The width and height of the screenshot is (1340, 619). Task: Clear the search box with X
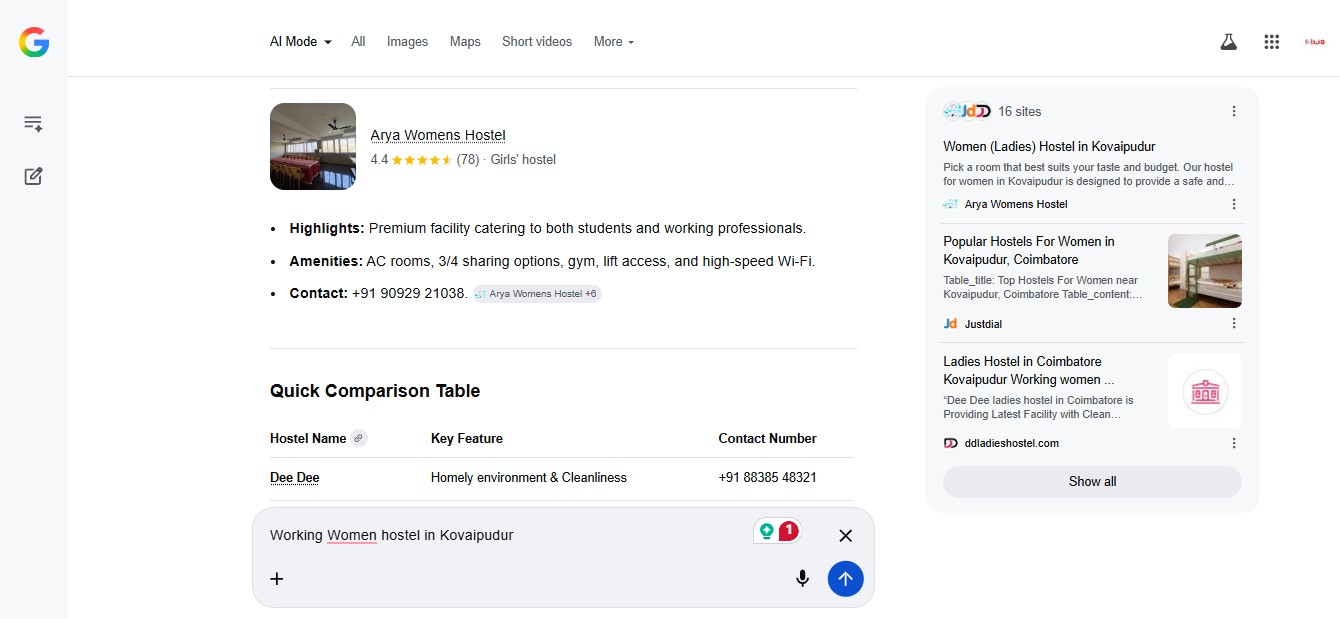tap(845, 536)
